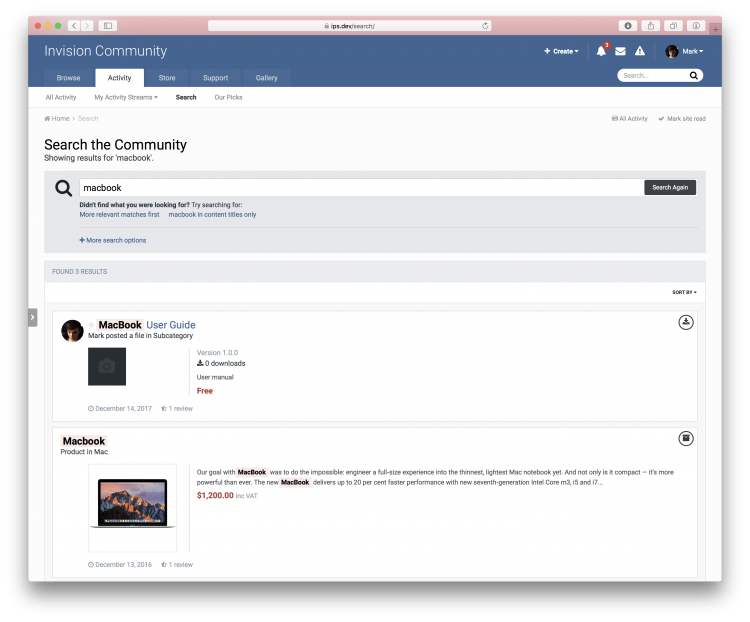Click the placeholder image thumbnail of User Guide

(x=107, y=367)
